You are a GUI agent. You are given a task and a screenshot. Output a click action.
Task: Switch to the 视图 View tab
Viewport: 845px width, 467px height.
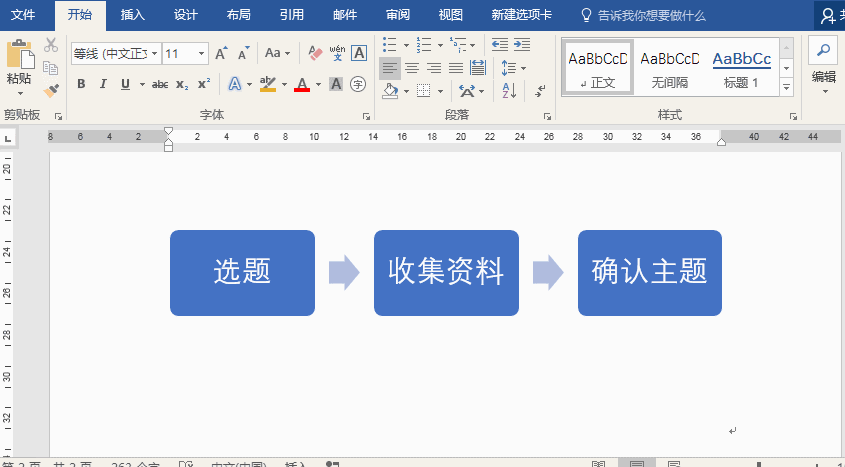click(451, 15)
